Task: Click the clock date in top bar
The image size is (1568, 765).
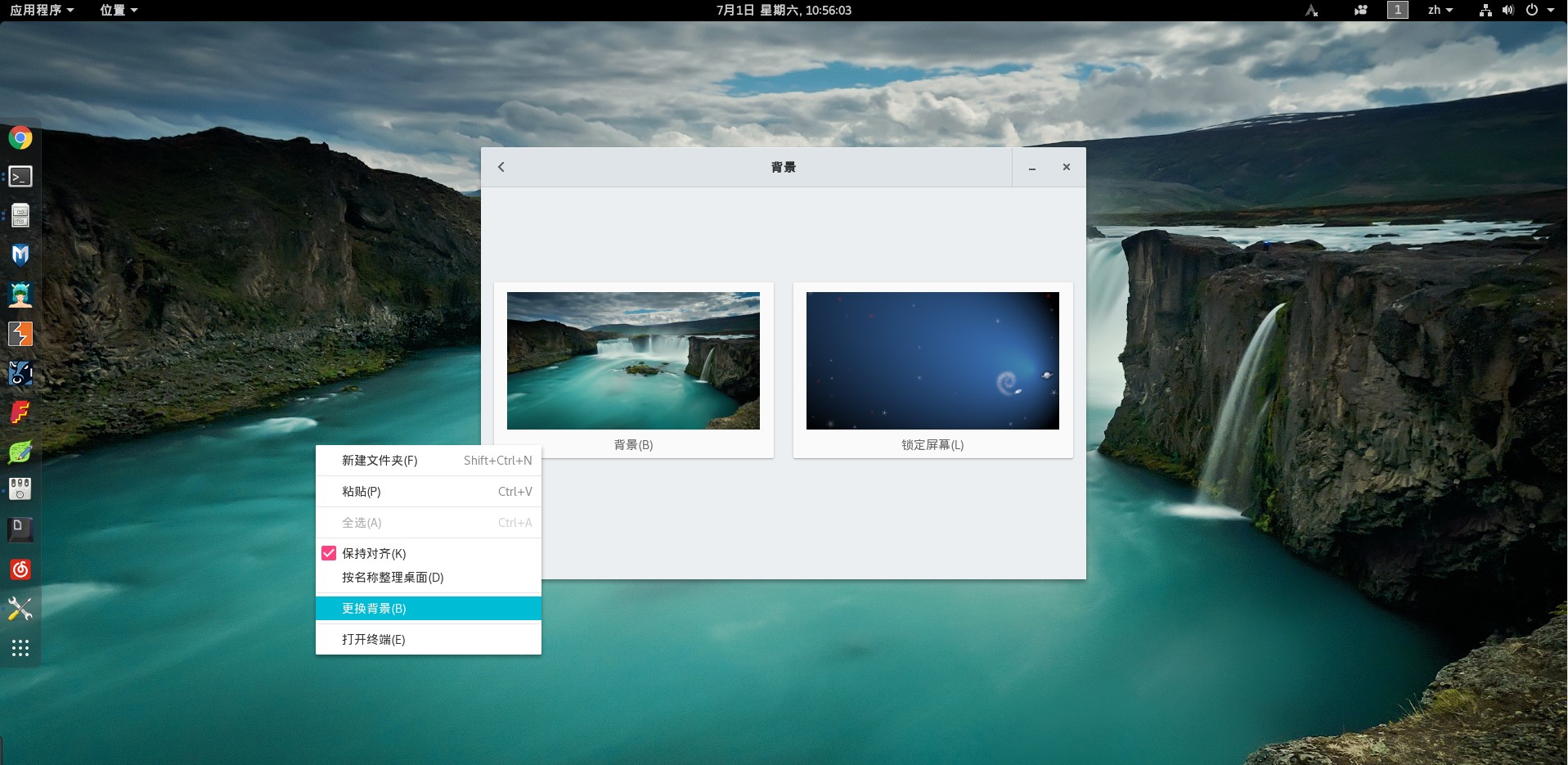Action: click(x=784, y=10)
